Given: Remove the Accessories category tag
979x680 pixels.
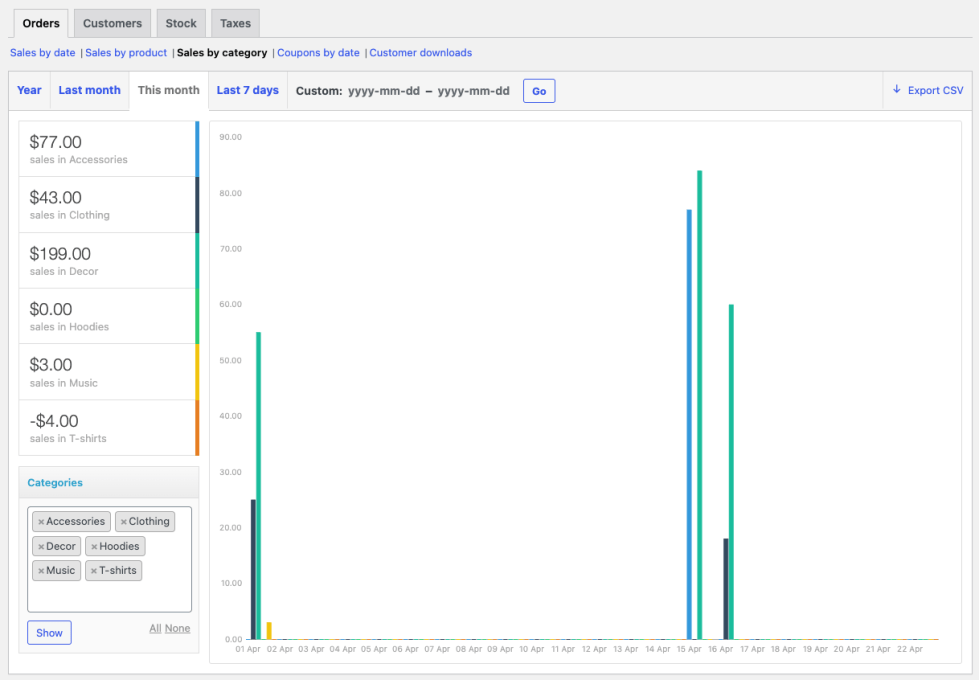Looking at the screenshot, I should point(41,522).
